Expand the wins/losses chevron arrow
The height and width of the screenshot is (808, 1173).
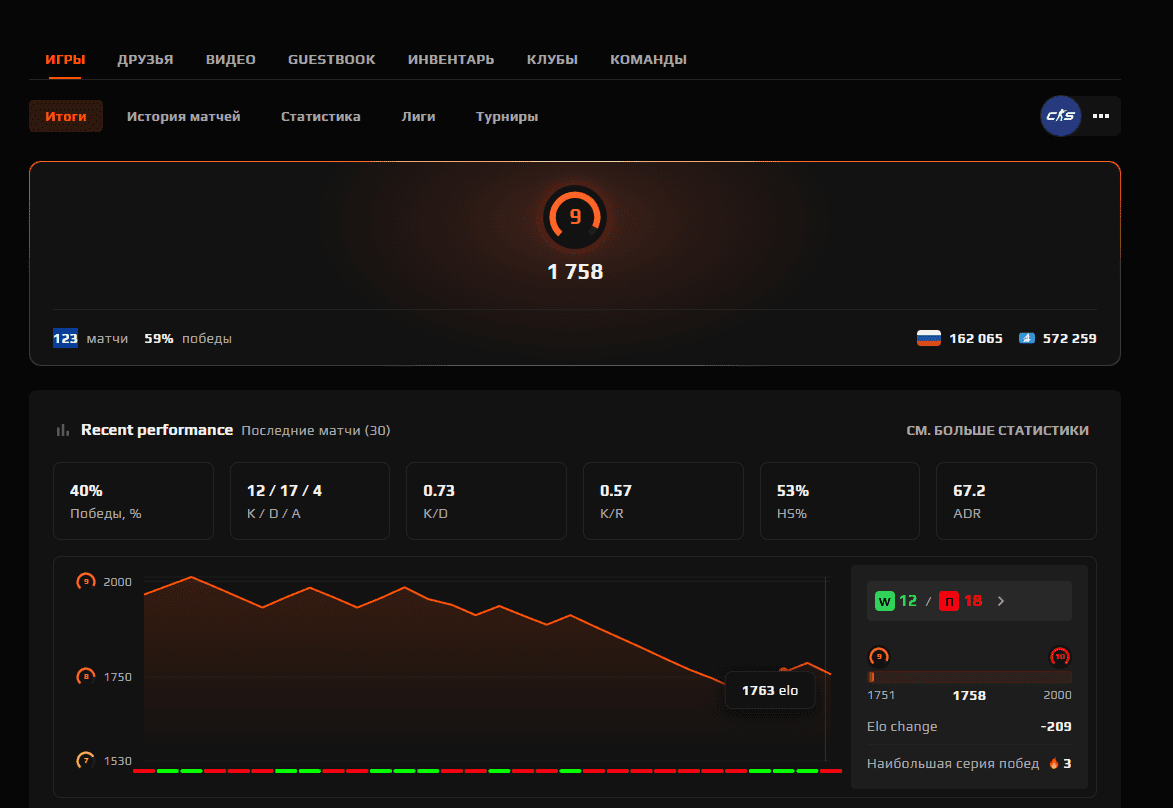[x=1001, y=601]
